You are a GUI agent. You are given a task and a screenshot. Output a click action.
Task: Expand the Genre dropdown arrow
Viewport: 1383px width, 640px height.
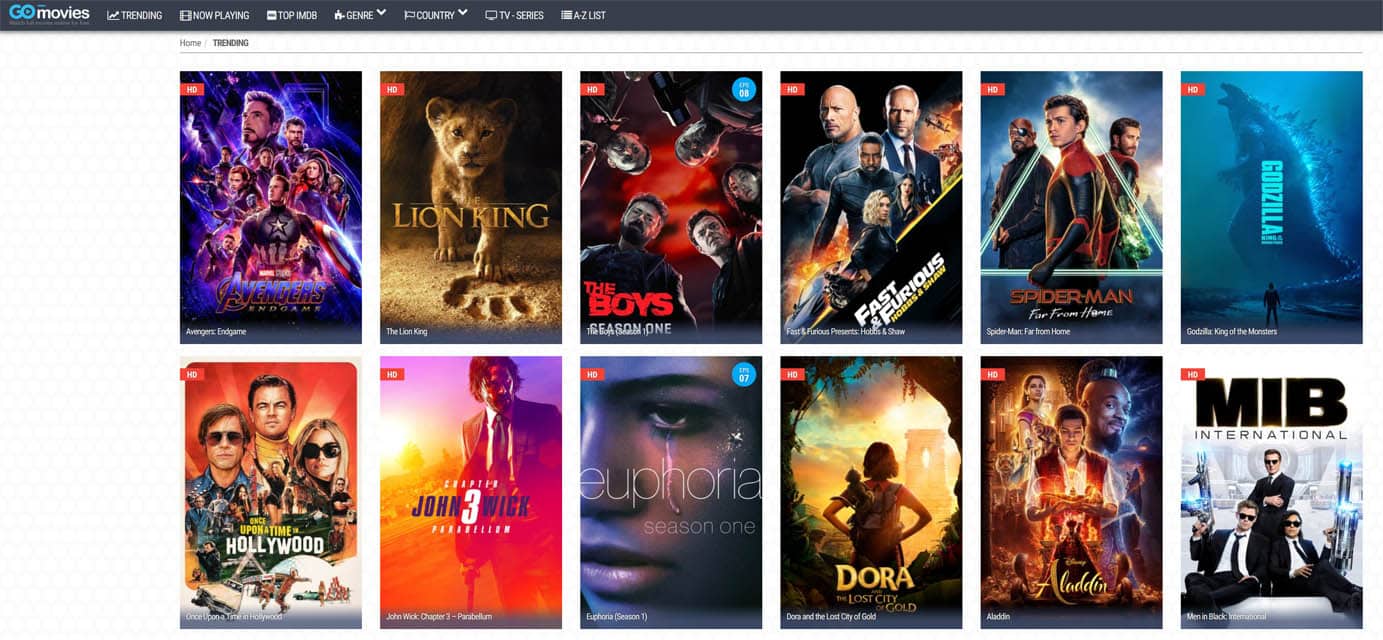(x=381, y=13)
